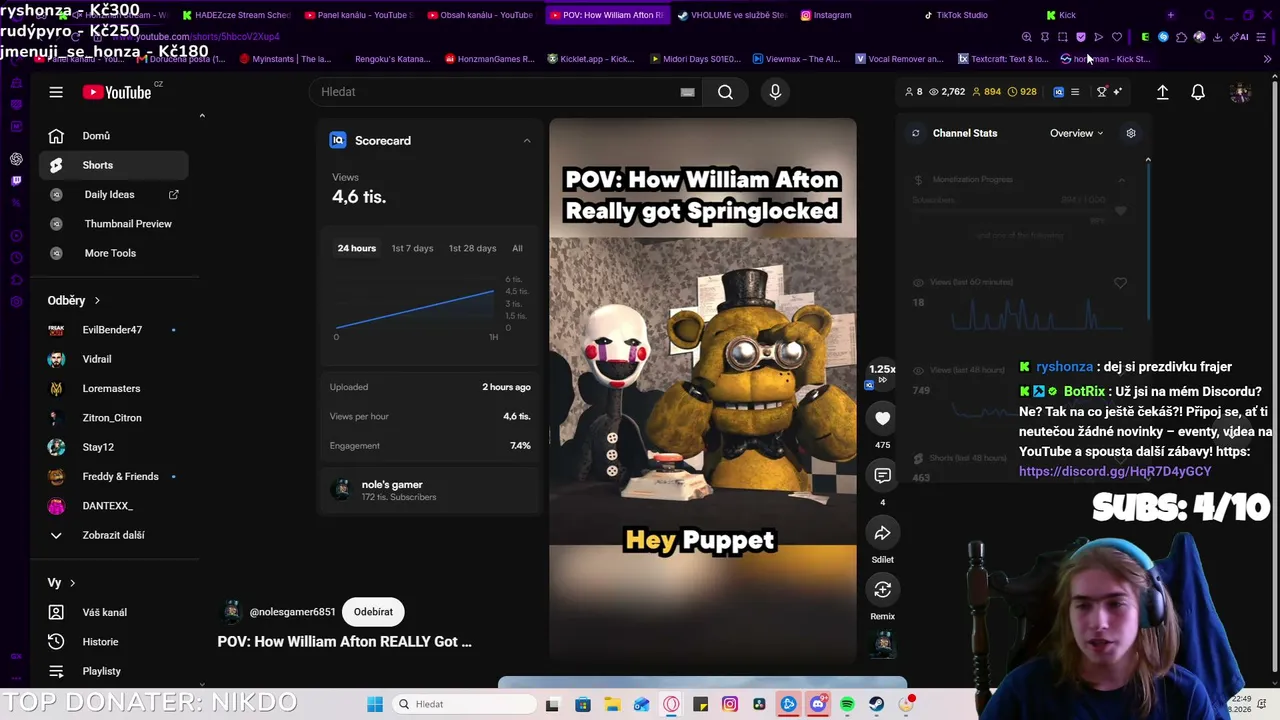Open Channel Stats settings gear
Screen dimensions: 1280x720
pos(1131,133)
